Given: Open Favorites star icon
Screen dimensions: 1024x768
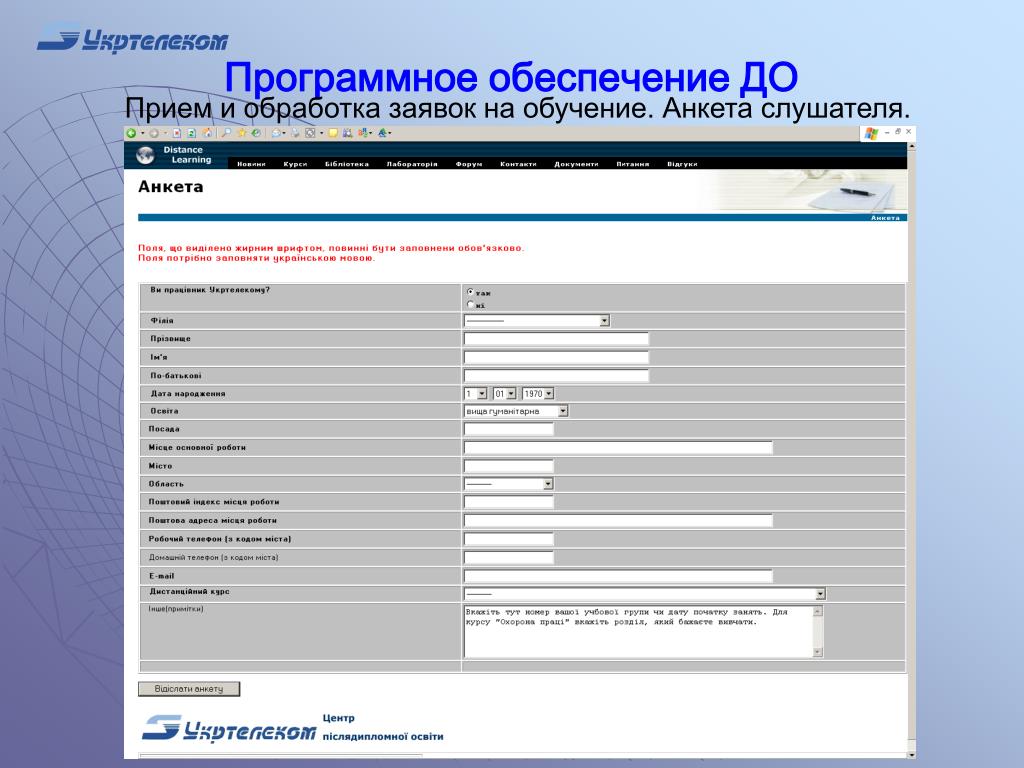Looking at the screenshot, I should click(242, 133).
